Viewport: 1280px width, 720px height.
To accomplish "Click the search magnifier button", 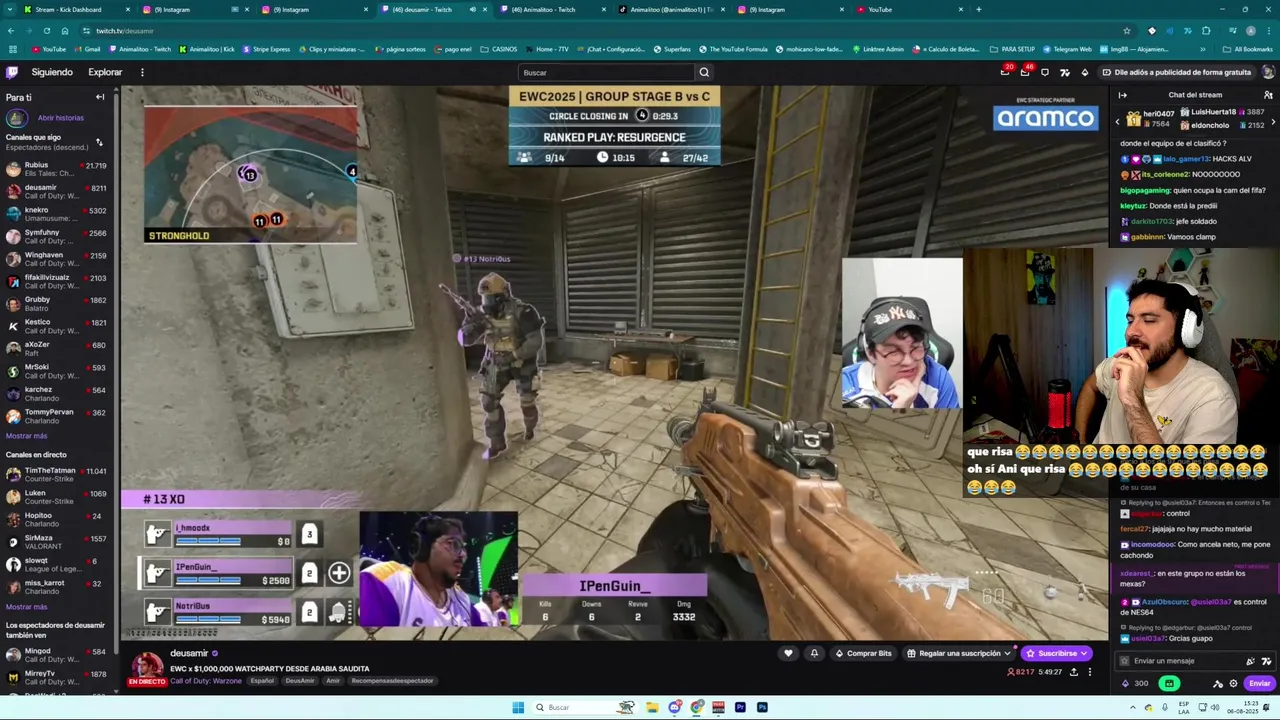I will [704, 72].
